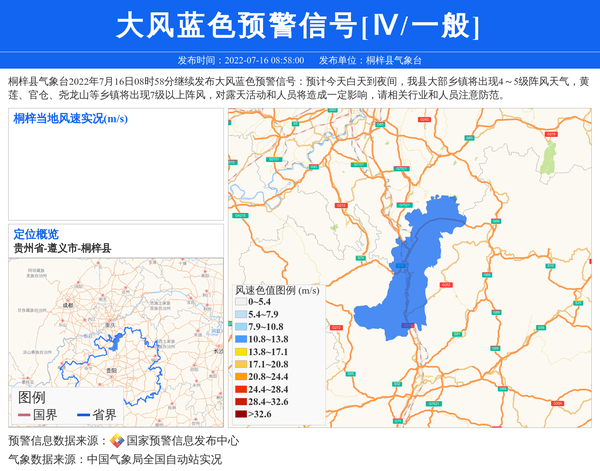The width and height of the screenshot is (600, 471).
Task: Click the 气象数据来源 data source line
Action: tap(115, 459)
